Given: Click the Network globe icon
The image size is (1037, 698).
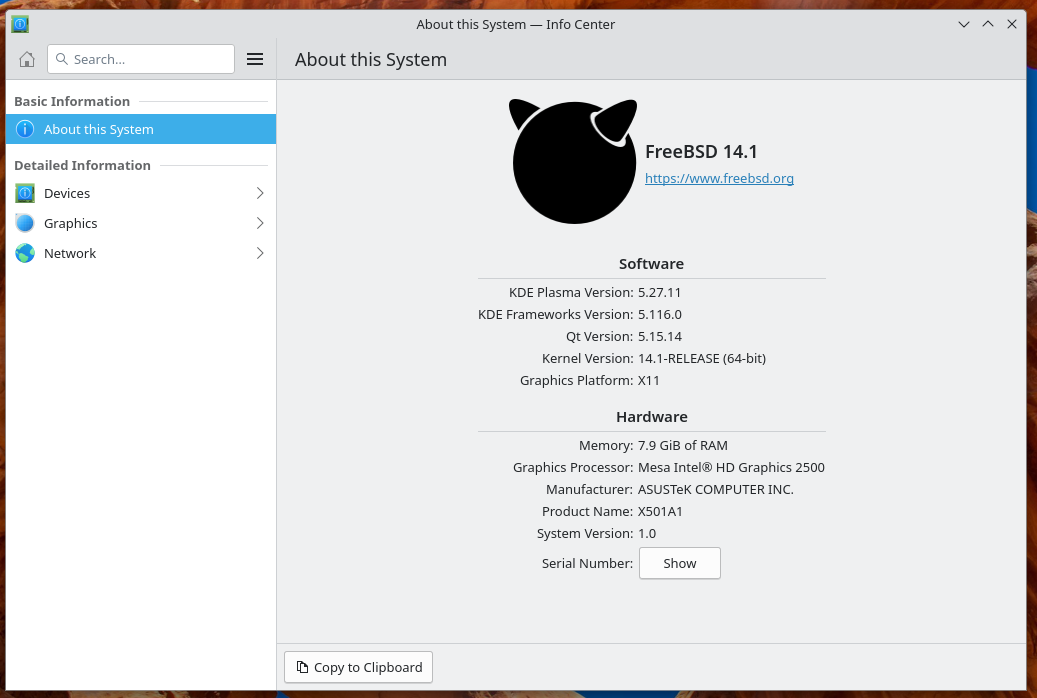Looking at the screenshot, I should click(x=25, y=253).
